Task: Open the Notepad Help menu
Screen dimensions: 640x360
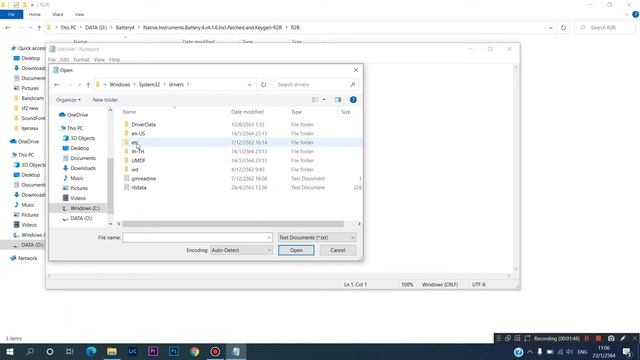Action: click(115, 60)
